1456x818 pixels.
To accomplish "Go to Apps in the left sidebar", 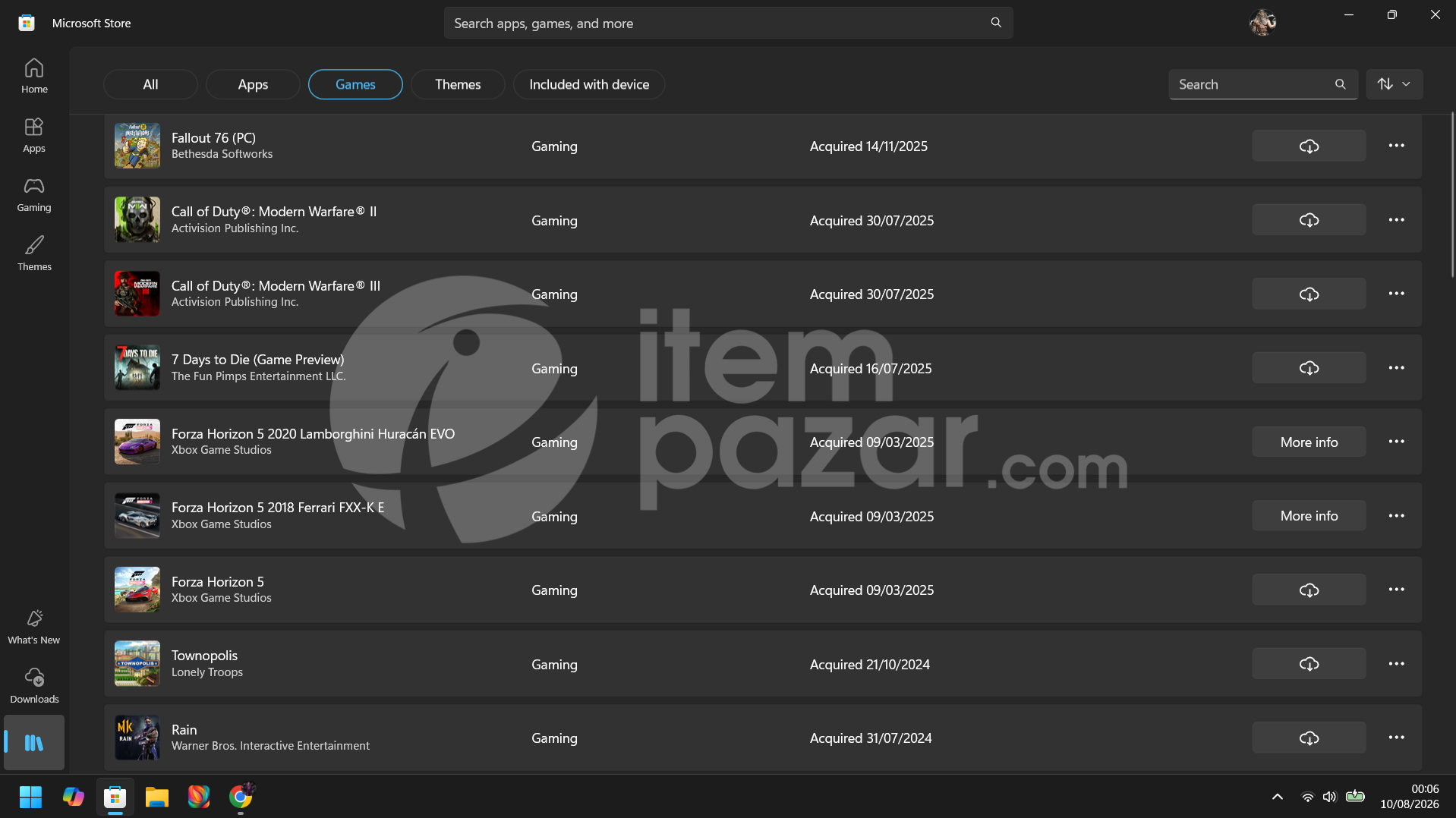I will point(34,135).
